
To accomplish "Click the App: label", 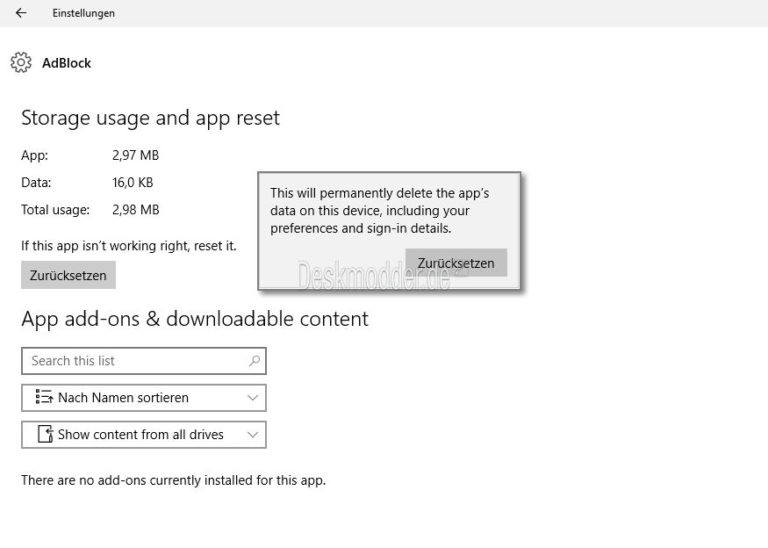I will click(x=35, y=156).
